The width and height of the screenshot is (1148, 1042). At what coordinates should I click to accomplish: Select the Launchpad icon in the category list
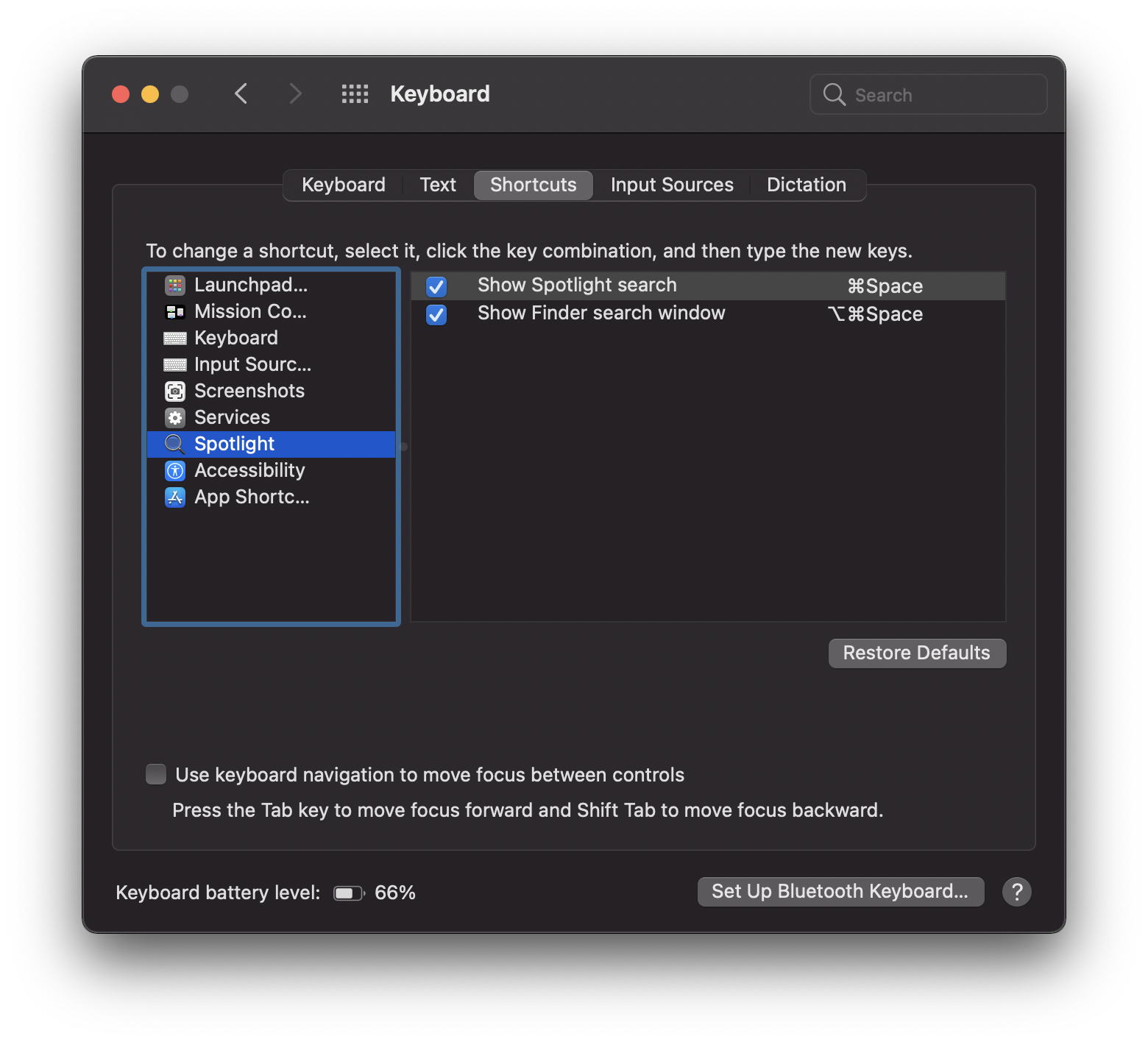tap(174, 285)
